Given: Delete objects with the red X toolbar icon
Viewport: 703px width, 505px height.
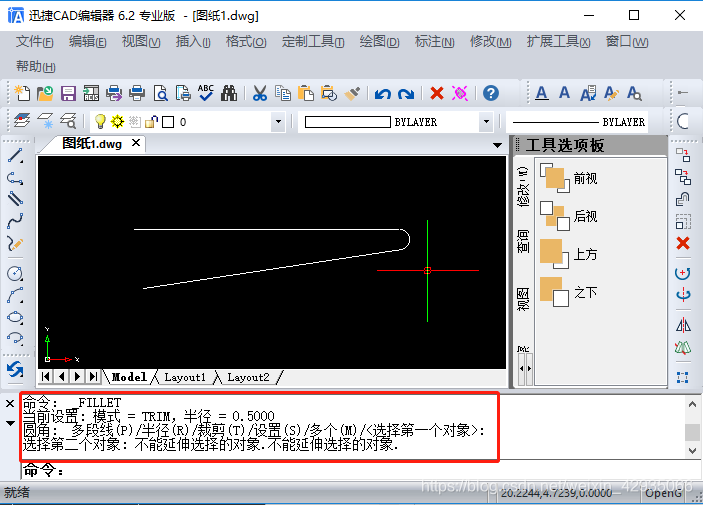Looking at the screenshot, I should 437,93.
